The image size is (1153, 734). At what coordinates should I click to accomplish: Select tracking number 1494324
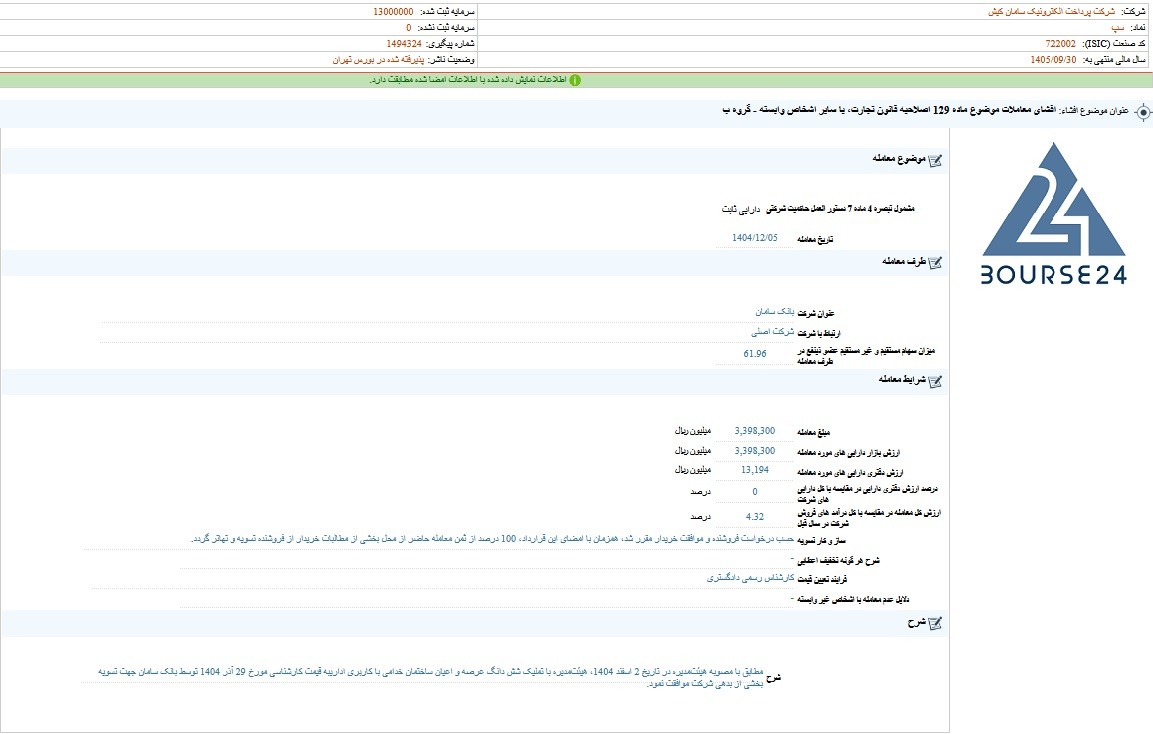click(x=404, y=44)
